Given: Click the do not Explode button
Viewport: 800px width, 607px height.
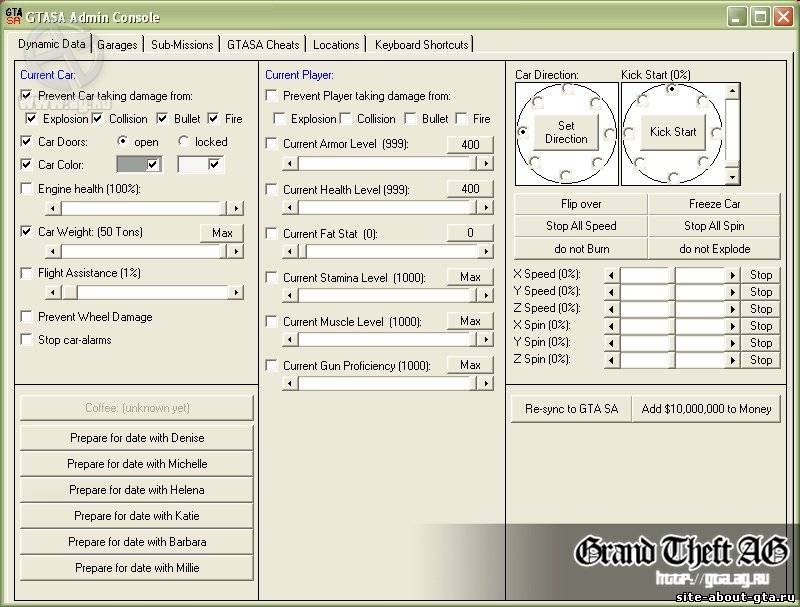Looking at the screenshot, I should click(714, 249).
